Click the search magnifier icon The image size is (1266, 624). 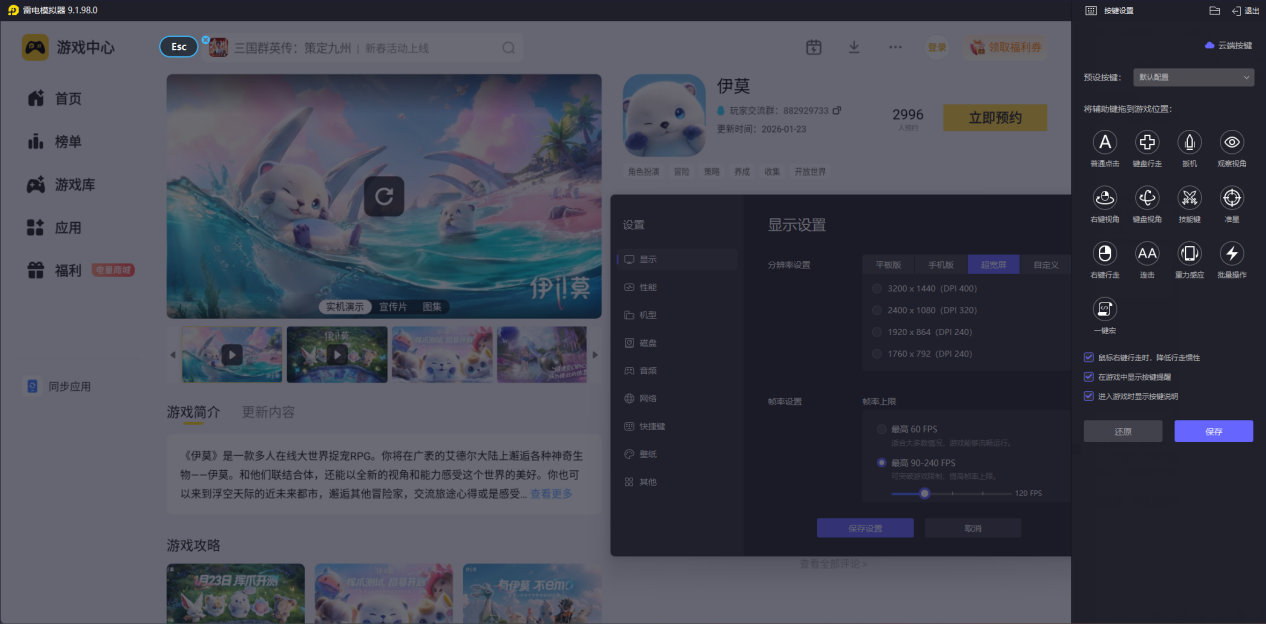(x=508, y=48)
